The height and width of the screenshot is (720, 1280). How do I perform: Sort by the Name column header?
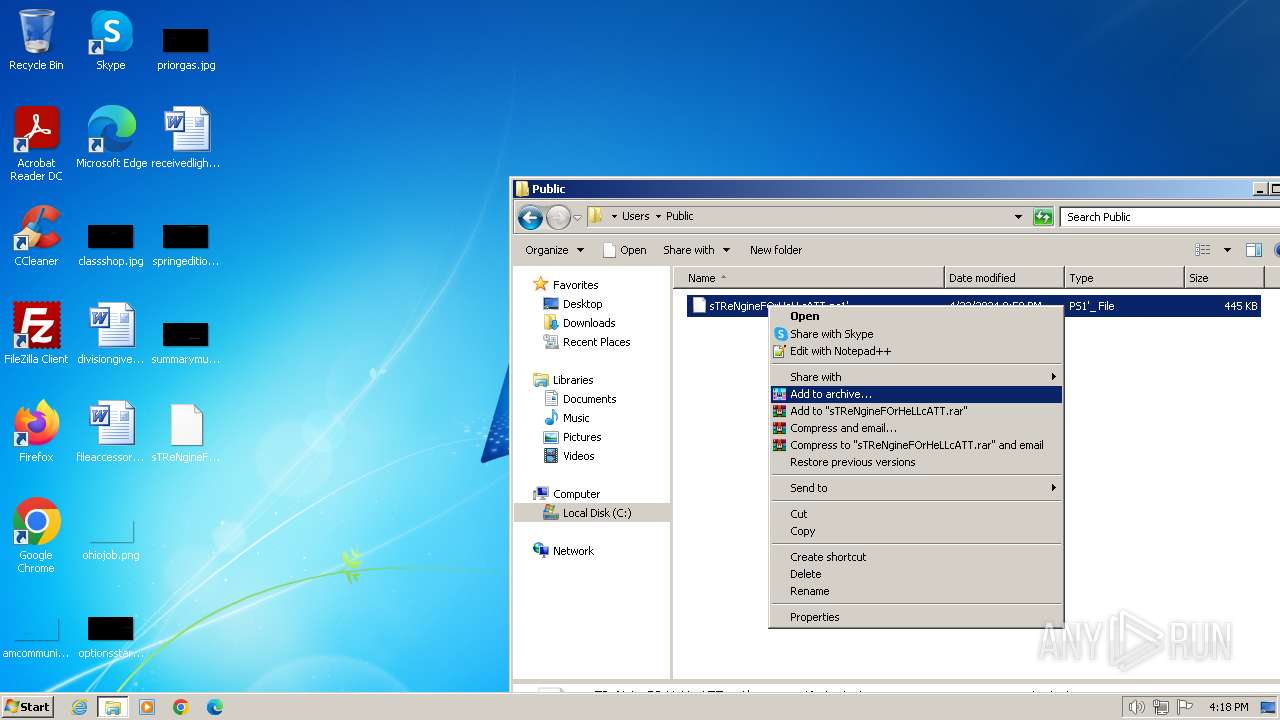808,278
